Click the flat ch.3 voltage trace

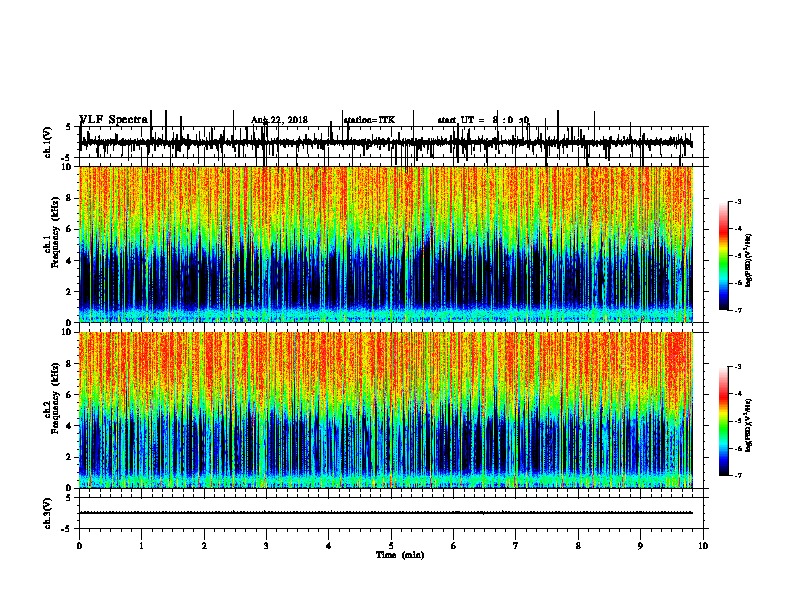tap(386, 513)
